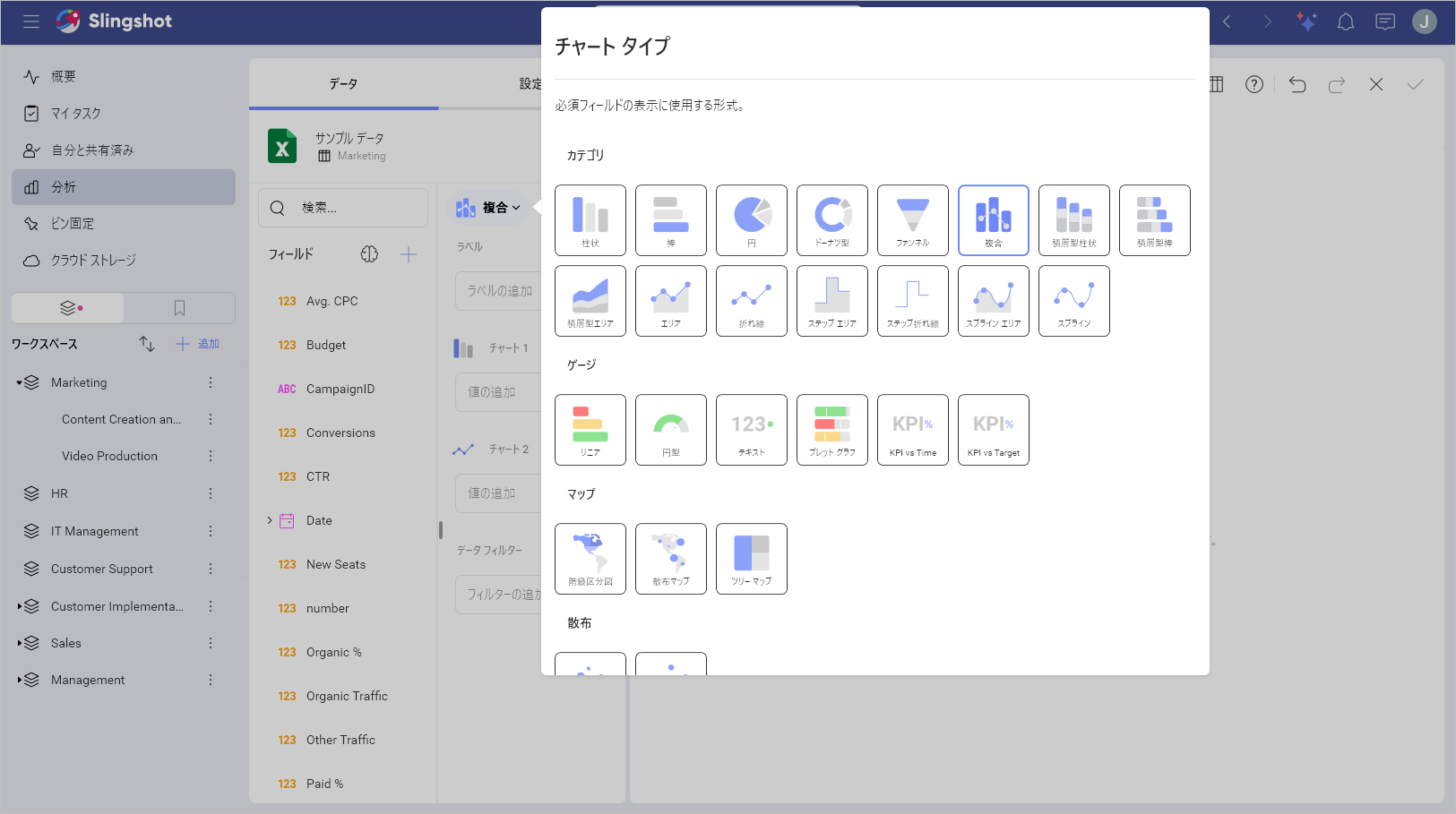Select the 柱状 column chart type
The width and height of the screenshot is (1456, 814).
coord(590,220)
